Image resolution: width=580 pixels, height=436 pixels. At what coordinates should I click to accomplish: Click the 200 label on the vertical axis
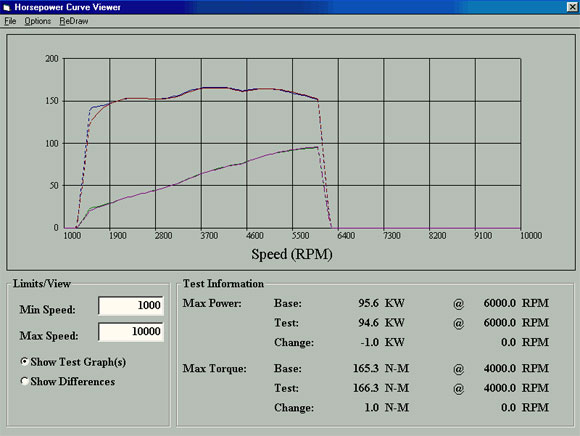point(52,58)
